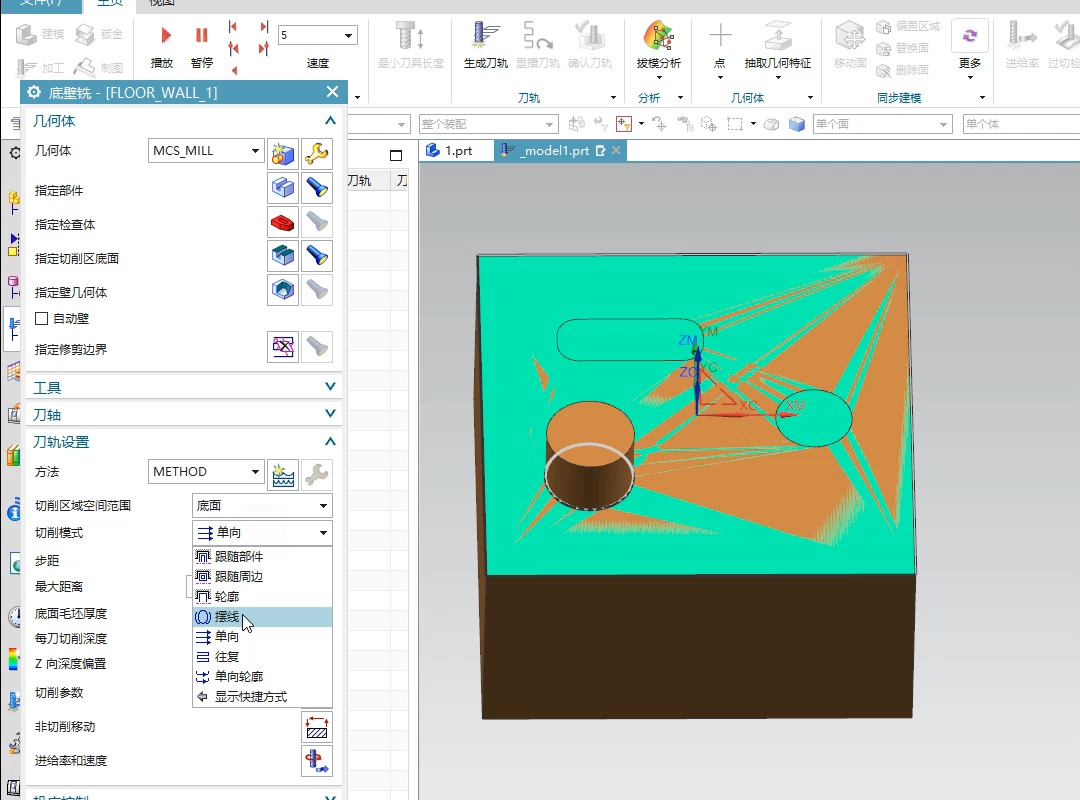Click the 指定部件 select icon
This screenshot has height=800, width=1080.
(283, 187)
